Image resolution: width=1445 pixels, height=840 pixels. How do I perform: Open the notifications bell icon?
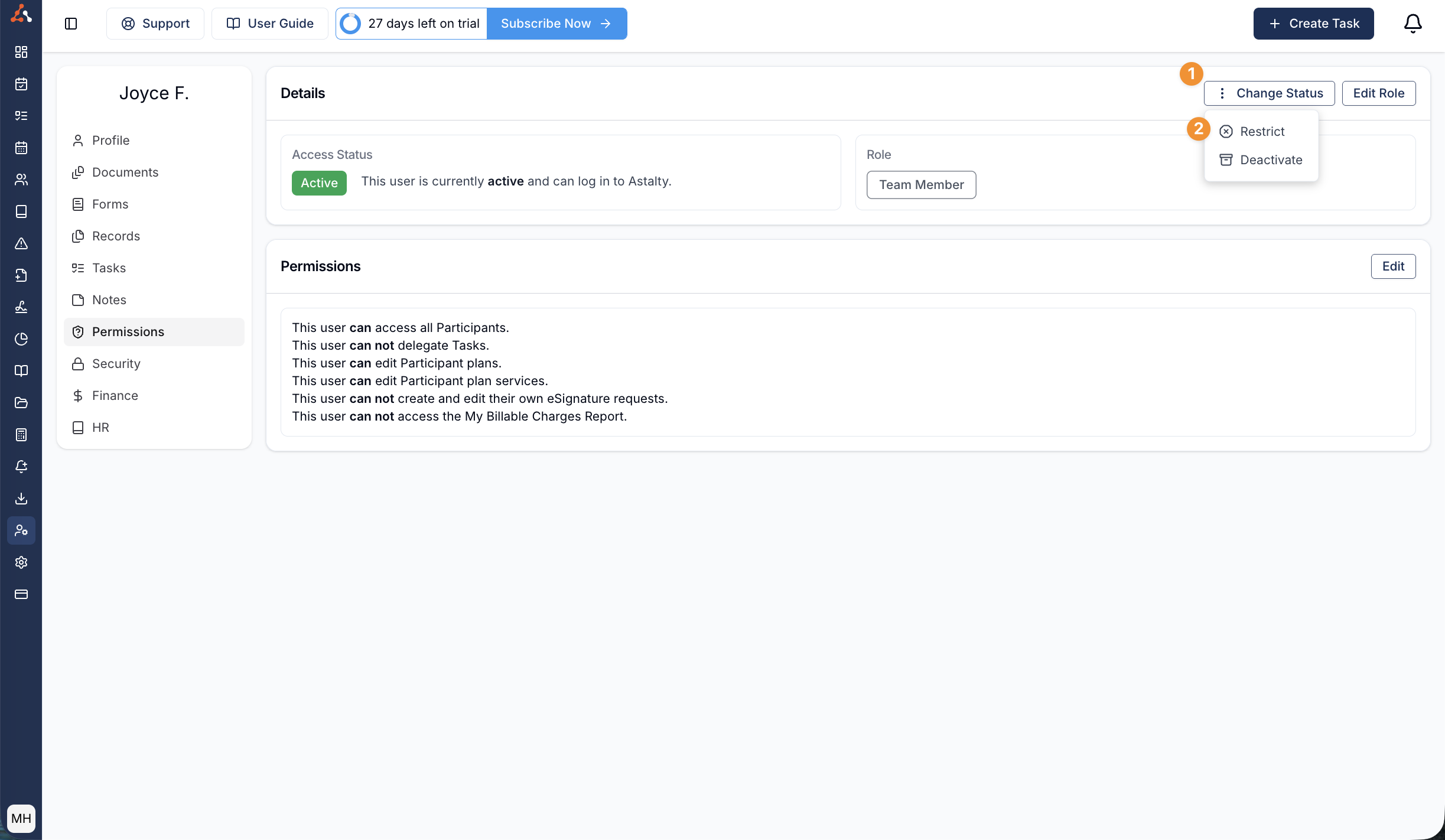tap(1413, 24)
